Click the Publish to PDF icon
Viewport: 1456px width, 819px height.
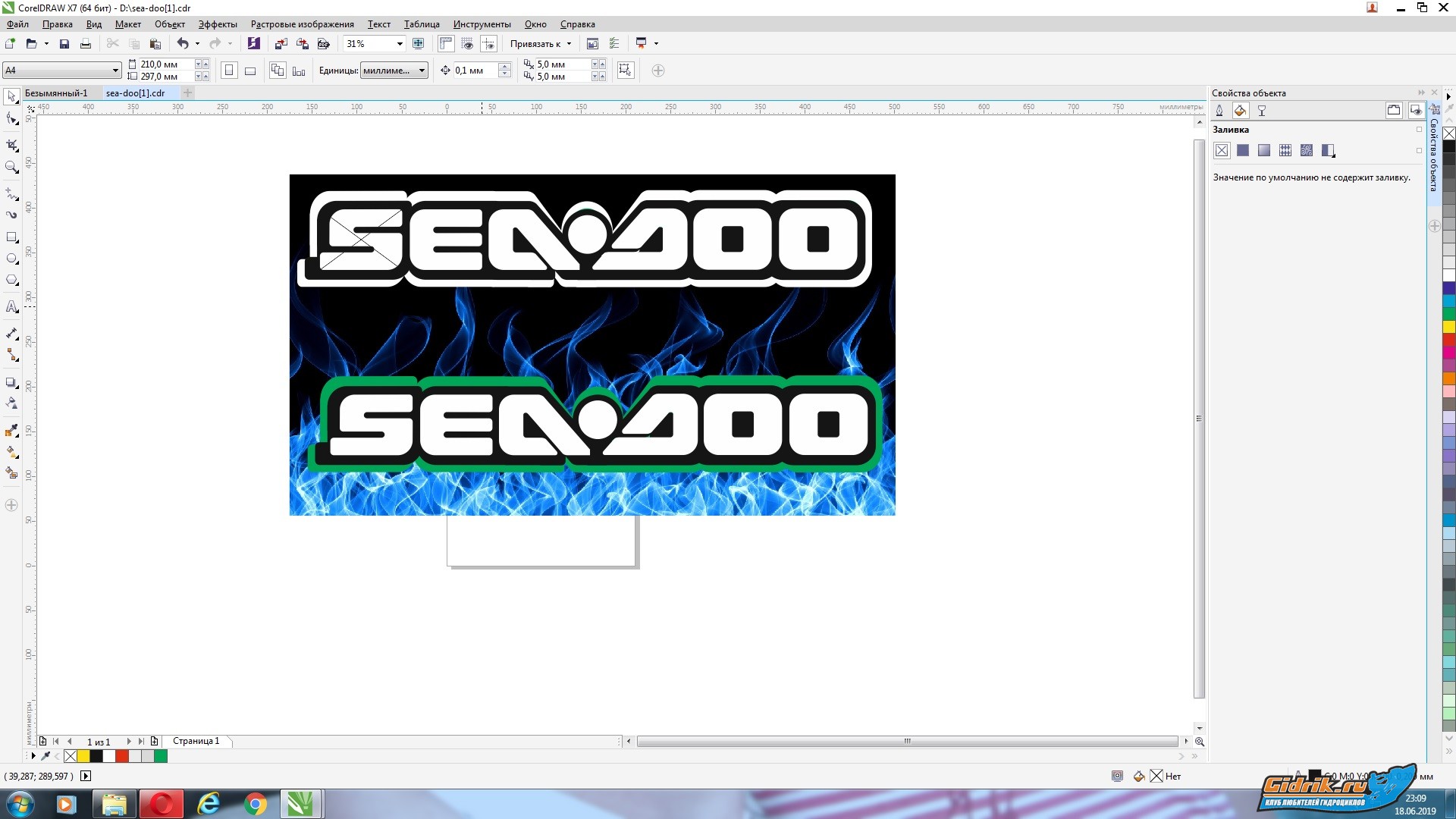pyautogui.click(x=324, y=44)
